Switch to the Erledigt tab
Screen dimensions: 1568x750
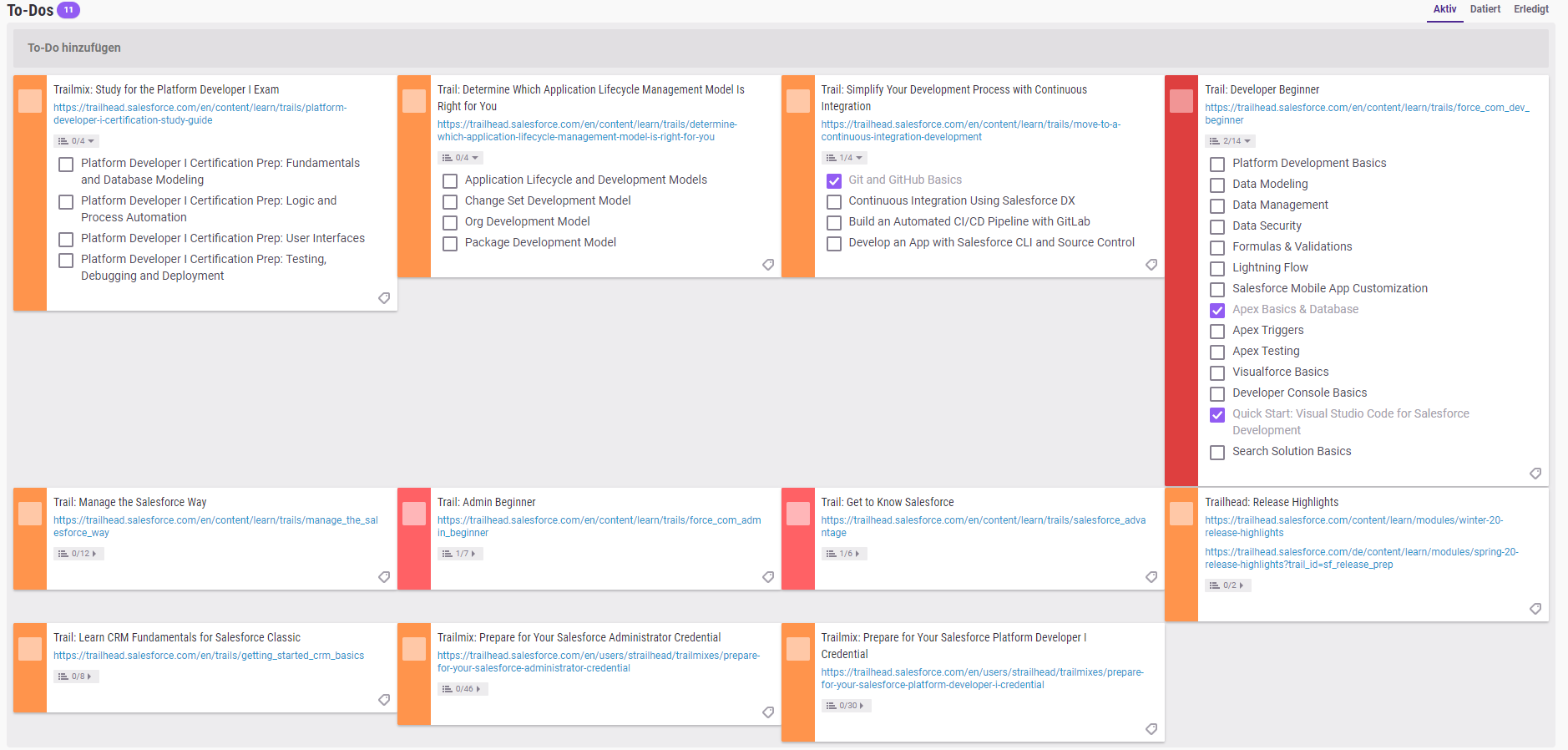click(1531, 9)
